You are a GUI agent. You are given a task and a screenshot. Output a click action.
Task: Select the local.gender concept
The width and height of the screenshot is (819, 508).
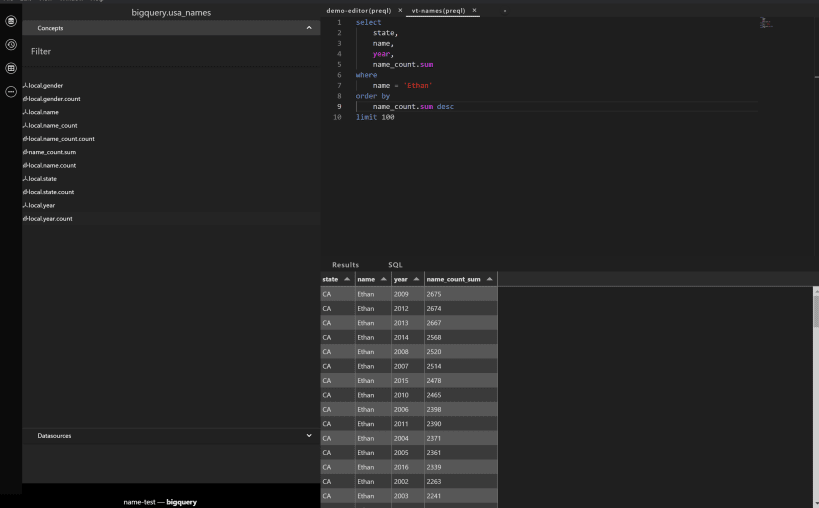click(x=45, y=86)
